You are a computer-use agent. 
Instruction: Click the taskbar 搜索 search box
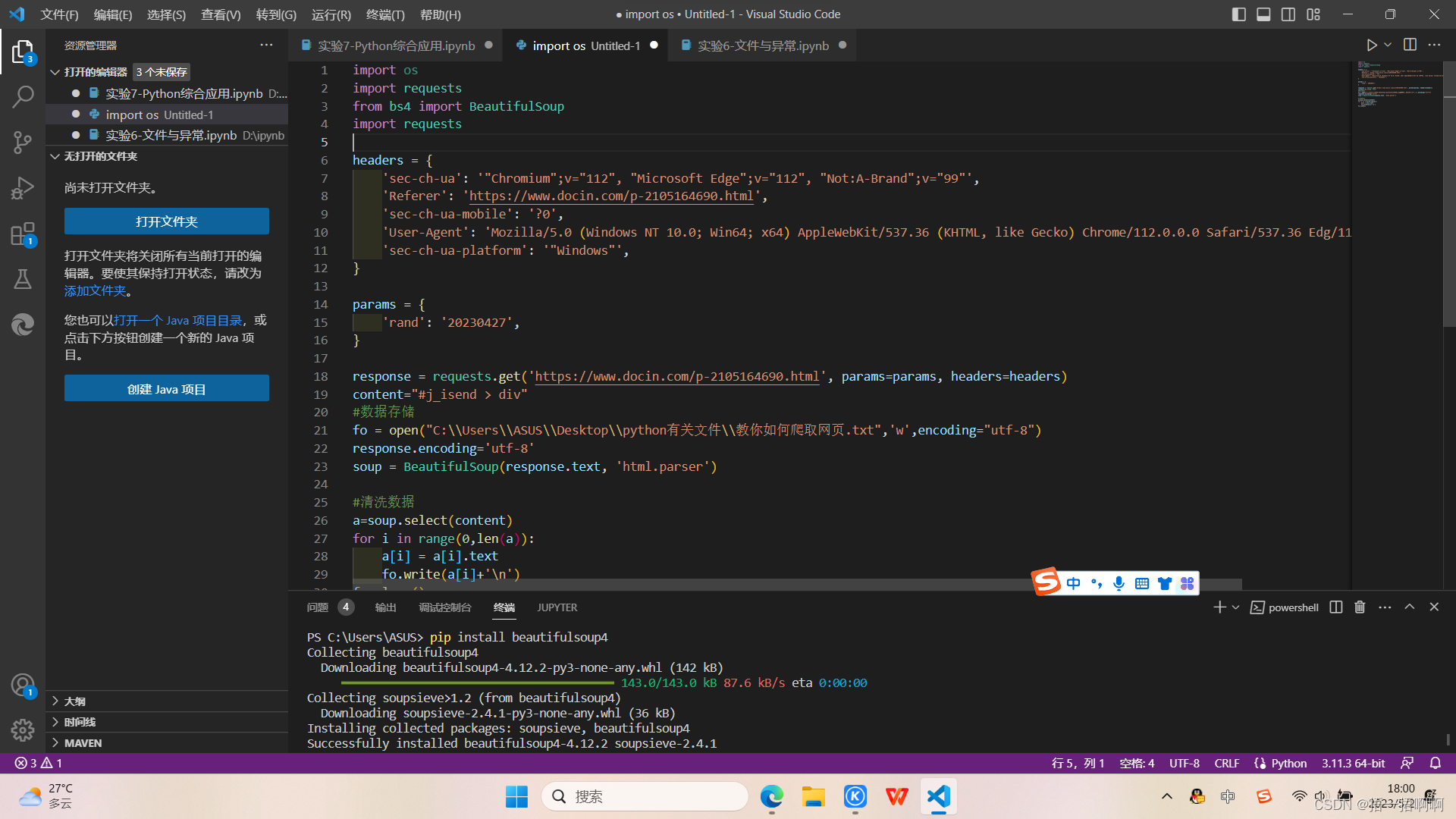coord(645,796)
